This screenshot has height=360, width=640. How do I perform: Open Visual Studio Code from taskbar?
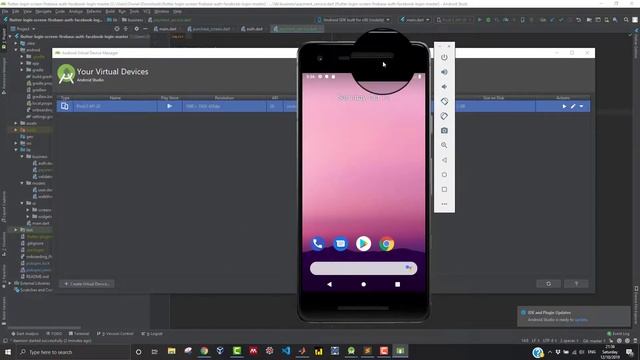286,351
